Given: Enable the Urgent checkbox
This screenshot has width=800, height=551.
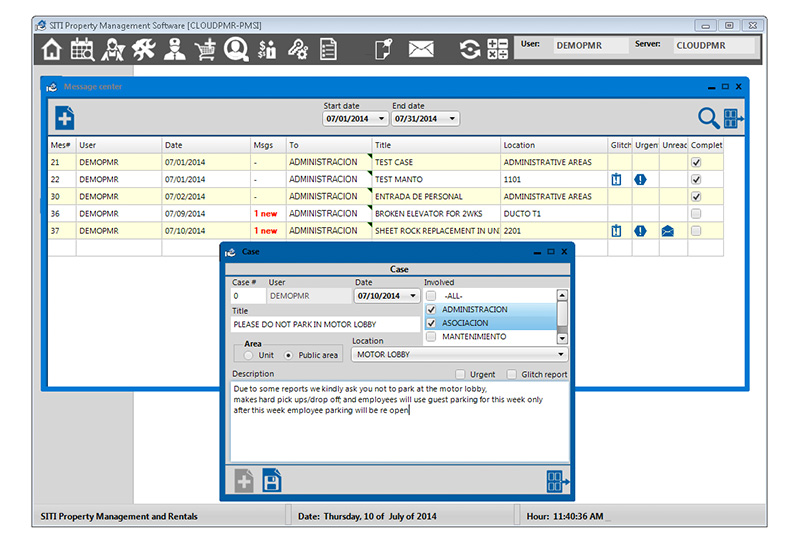Looking at the screenshot, I should (460, 375).
